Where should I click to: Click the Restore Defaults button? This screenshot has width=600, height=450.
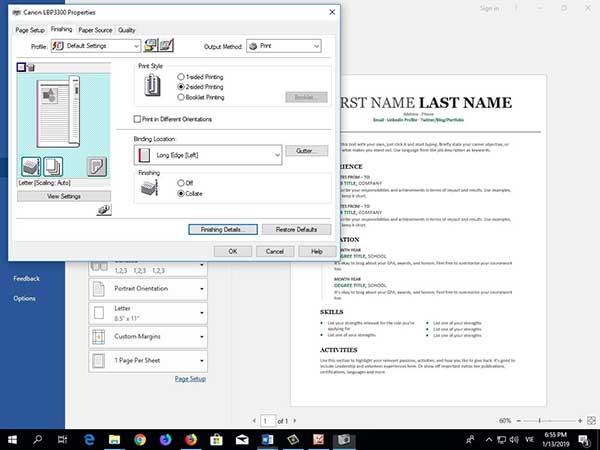coord(296,230)
